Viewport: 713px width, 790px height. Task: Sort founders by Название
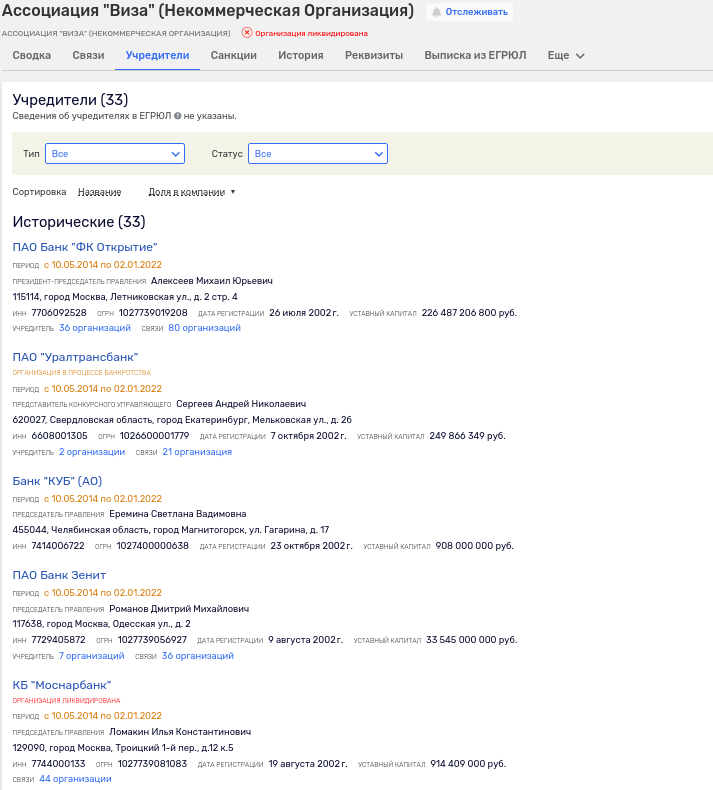(x=99, y=192)
